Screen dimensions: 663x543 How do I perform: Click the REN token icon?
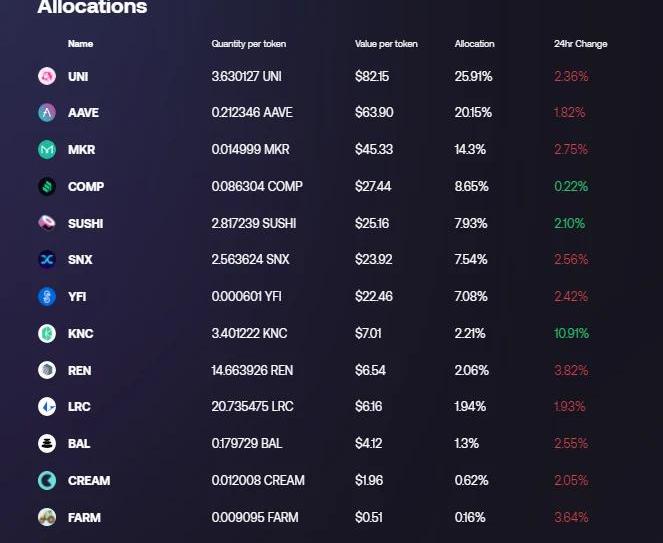pyautogui.click(x=47, y=370)
